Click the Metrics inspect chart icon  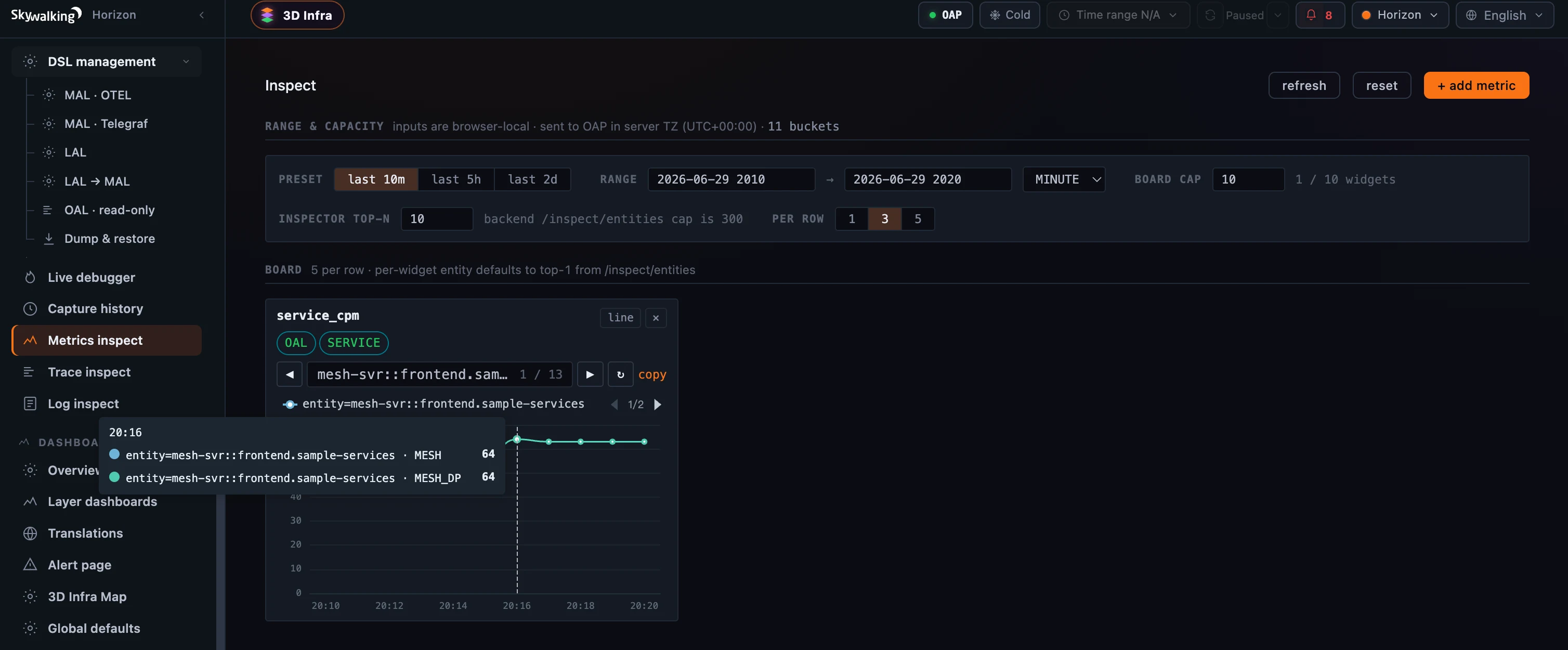coord(30,340)
